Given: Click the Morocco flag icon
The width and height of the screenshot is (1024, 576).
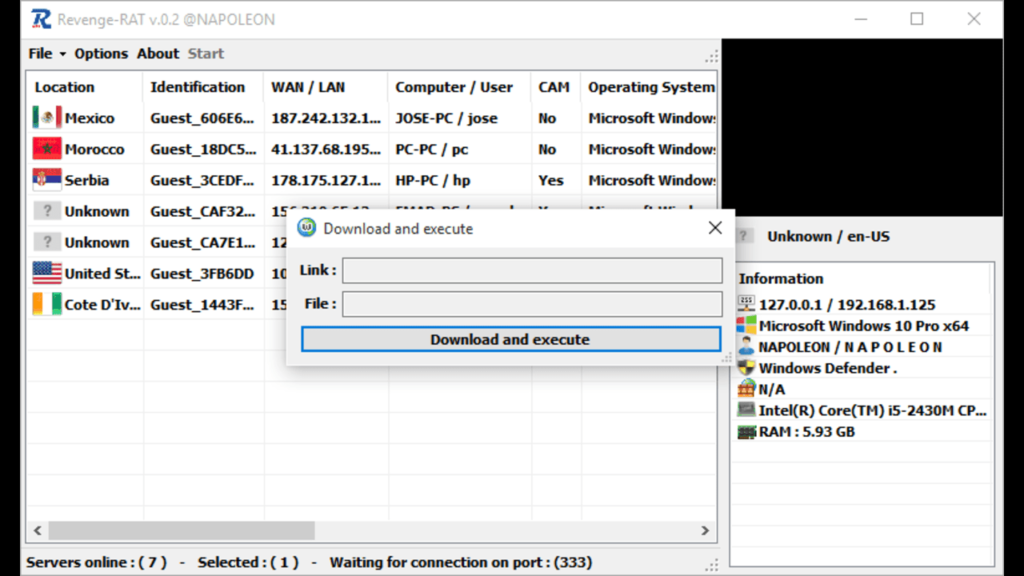Looking at the screenshot, I should [x=47, y=149].
